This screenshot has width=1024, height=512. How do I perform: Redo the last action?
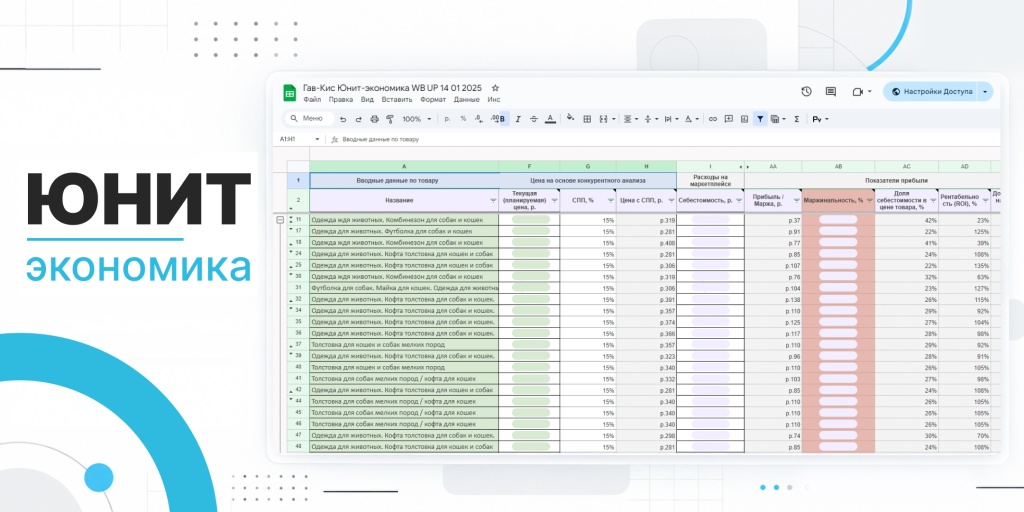click(359, 119)
